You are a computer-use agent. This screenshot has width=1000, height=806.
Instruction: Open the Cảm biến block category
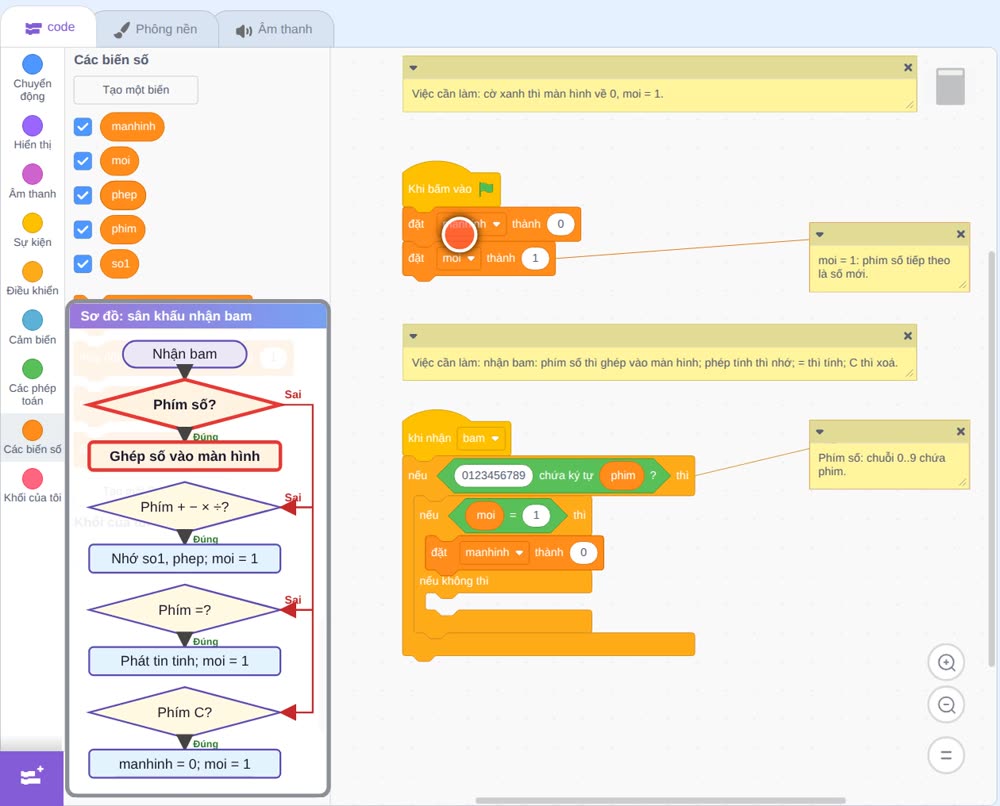tap(32, 328)
